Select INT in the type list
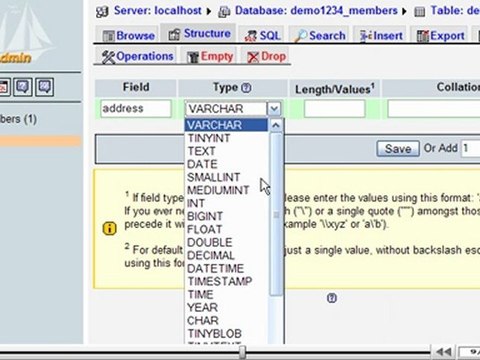 226,203
